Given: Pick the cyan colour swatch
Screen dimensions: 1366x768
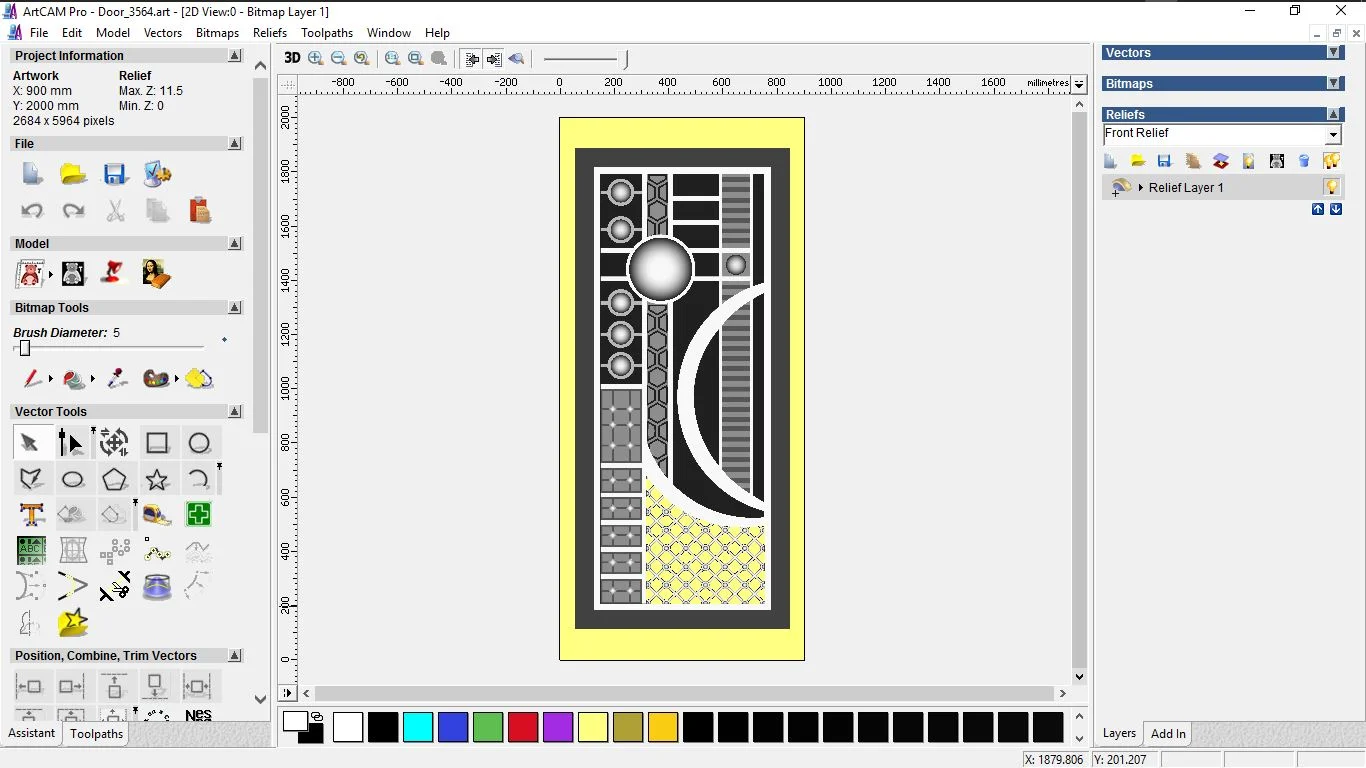Looking at the screenshot, I should point(418,727).
